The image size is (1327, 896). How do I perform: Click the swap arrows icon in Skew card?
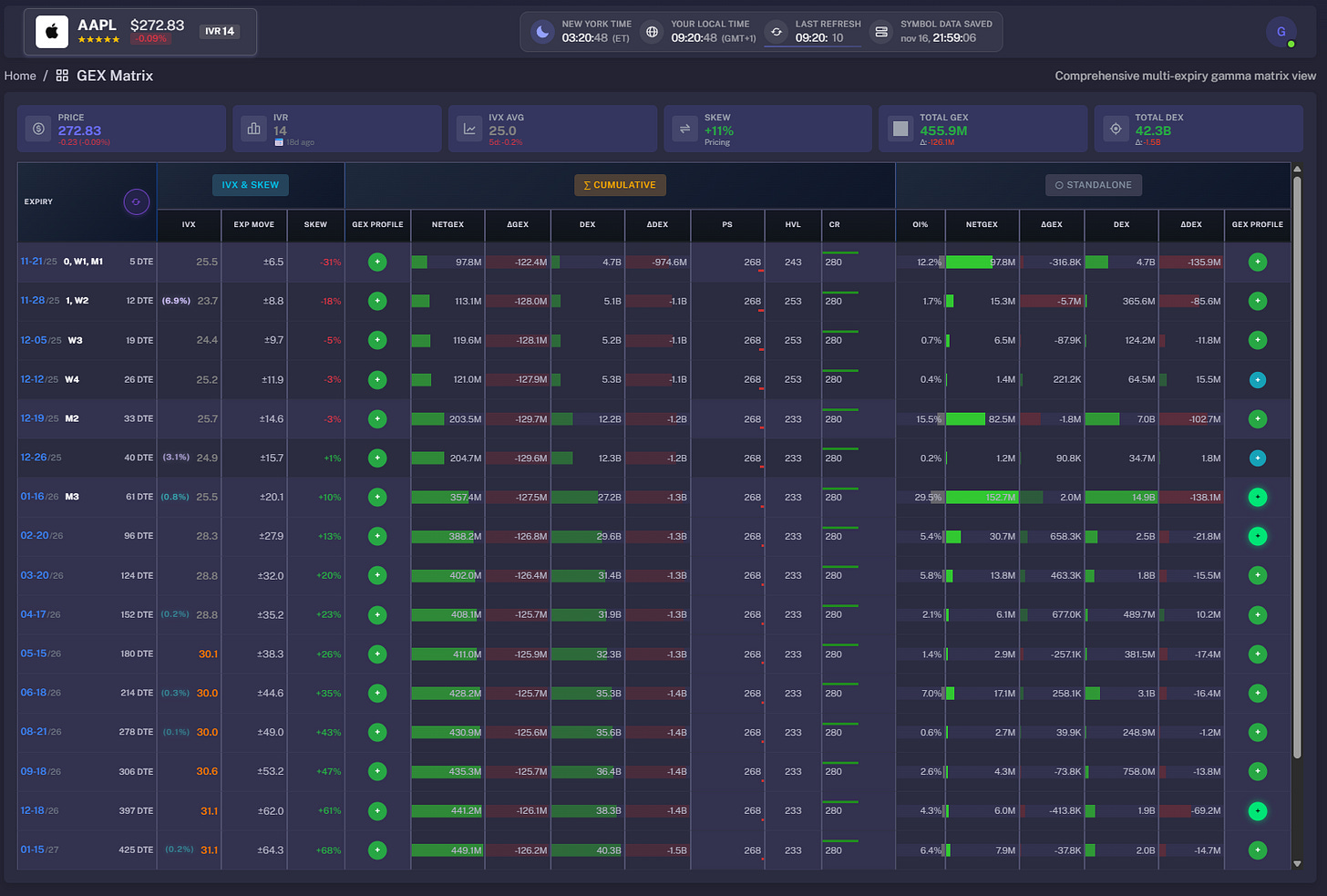(x=684, y=129)
